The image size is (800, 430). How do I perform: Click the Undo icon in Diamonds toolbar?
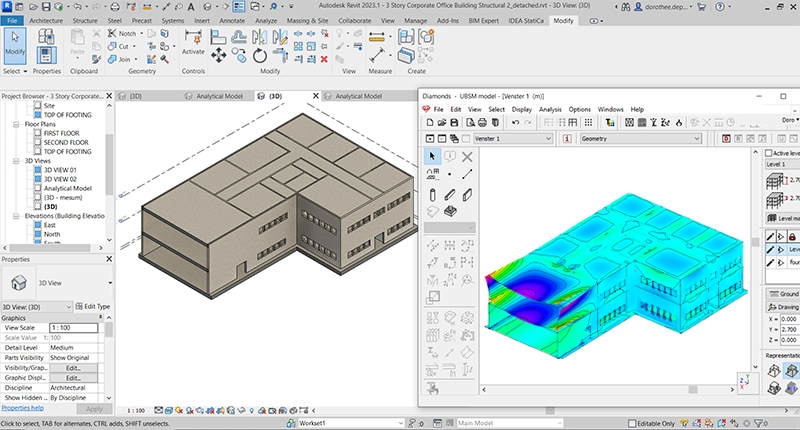516,122
